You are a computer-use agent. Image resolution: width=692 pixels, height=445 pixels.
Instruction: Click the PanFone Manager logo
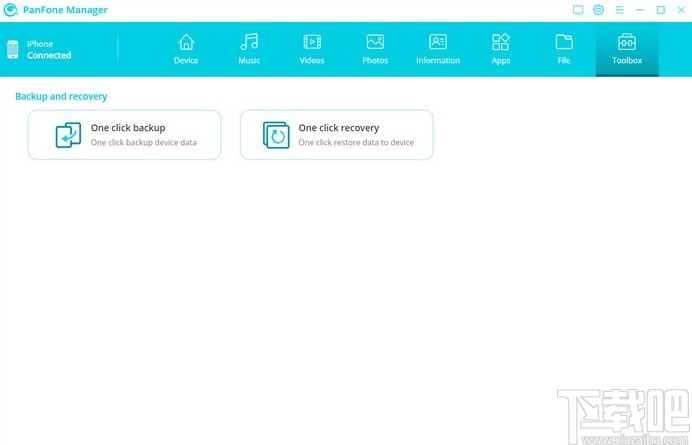click(10, 10)
